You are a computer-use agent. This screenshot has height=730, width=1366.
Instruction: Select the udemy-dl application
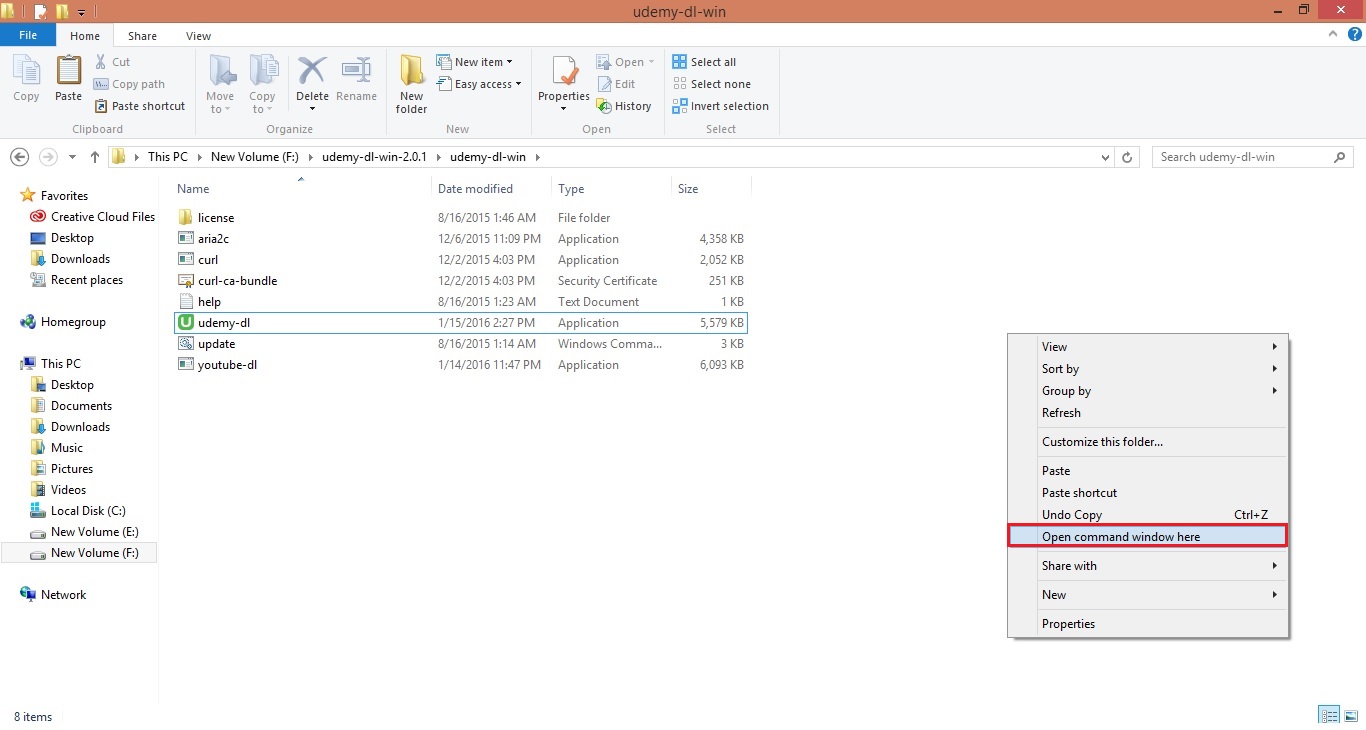pyautogui.click(x=460, y=323)
